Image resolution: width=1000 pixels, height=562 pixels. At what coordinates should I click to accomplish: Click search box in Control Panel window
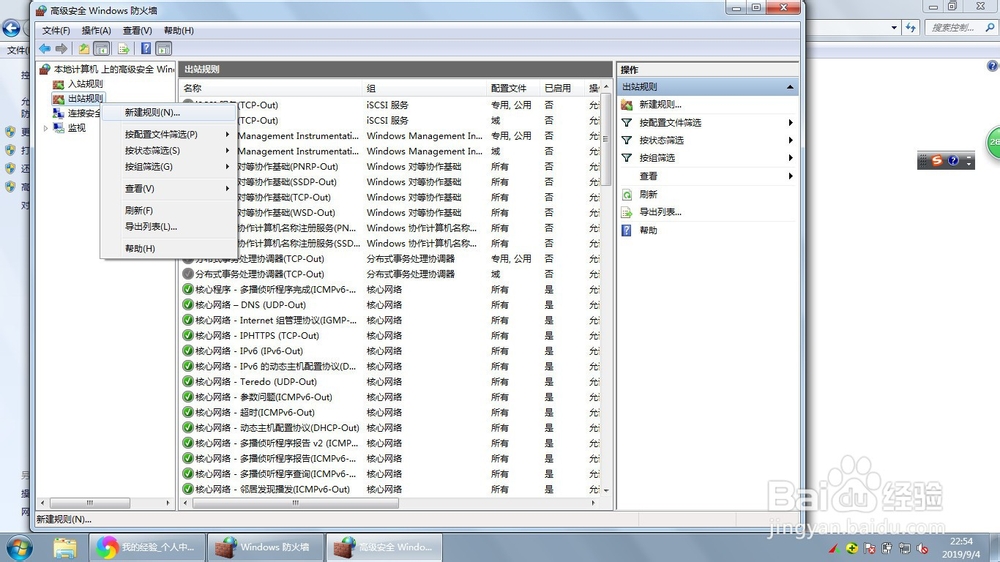pos(960,27)
